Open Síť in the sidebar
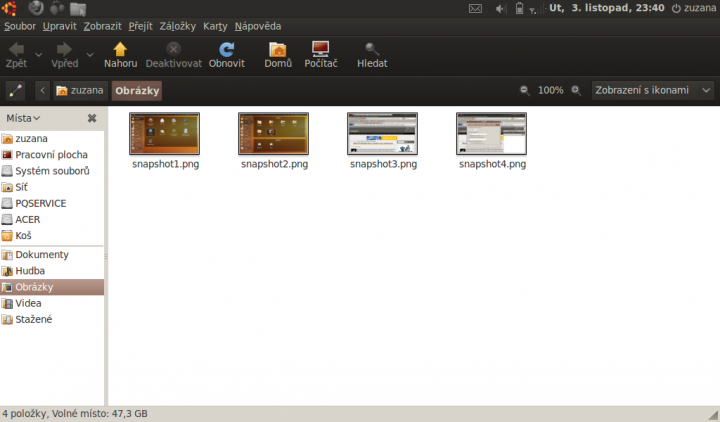 pos(52,187)
